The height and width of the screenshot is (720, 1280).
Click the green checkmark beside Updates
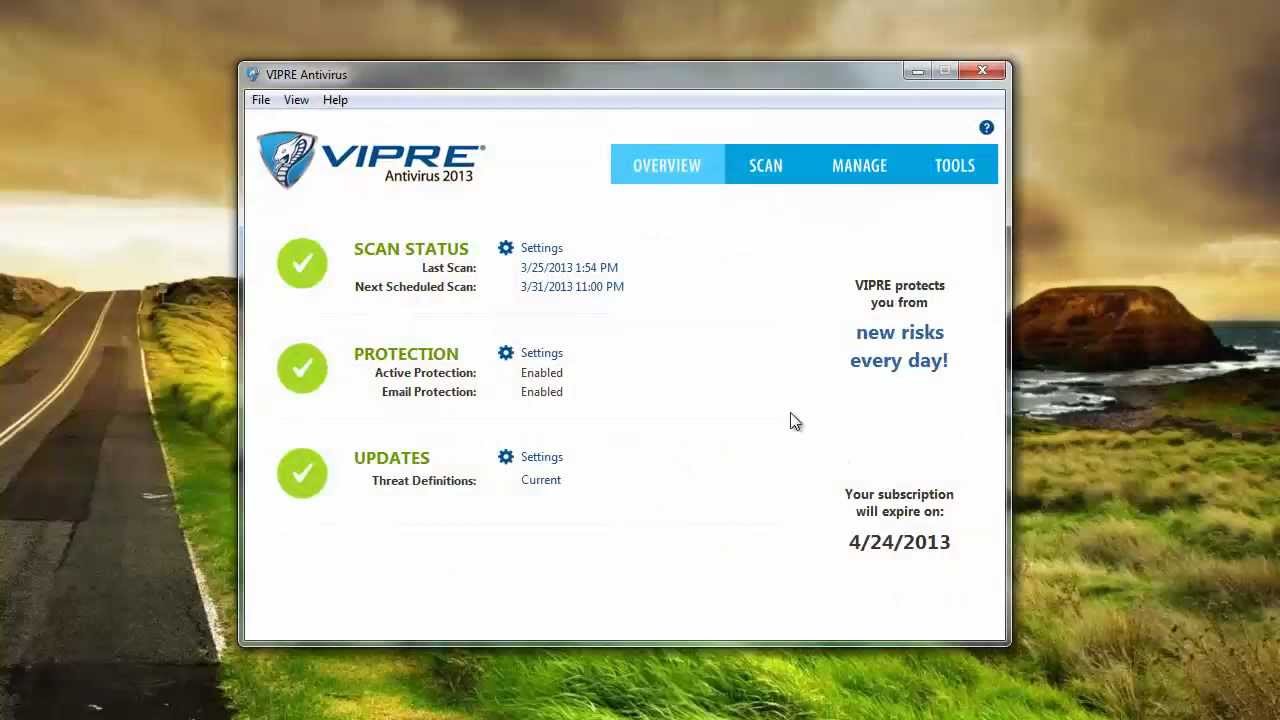302,472
